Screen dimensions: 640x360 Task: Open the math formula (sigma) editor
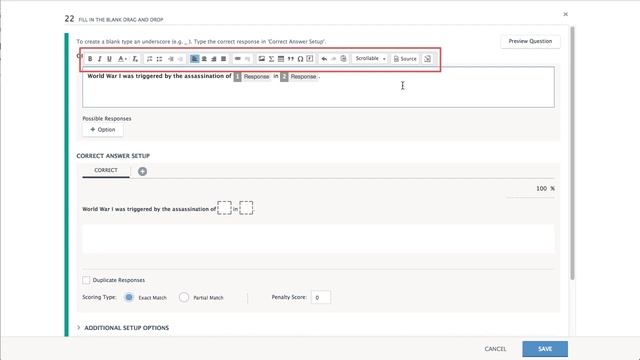271,59
